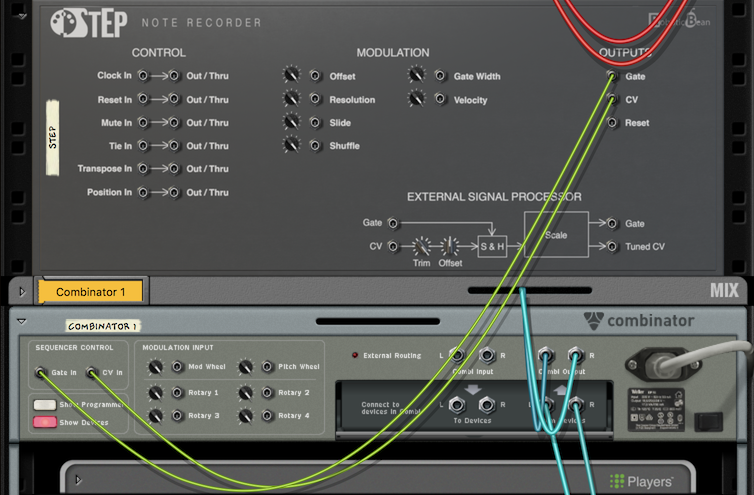The height and width of the screenshot is (495, 754).
Task: Collapse the Step Note Recorder device
Action: pyautogui.click(x=22, y=16)
